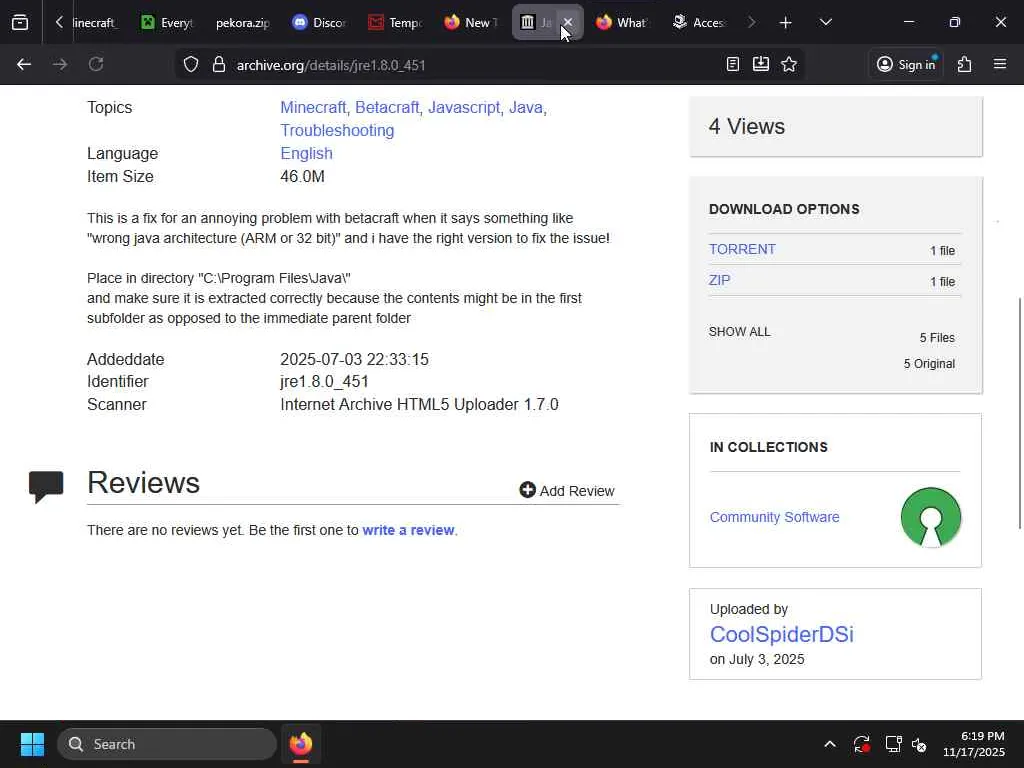The image size is (1024, 768).
Task: Open the list all tabs dropdown
Action: pyautogui.click(x=825, y=23)
